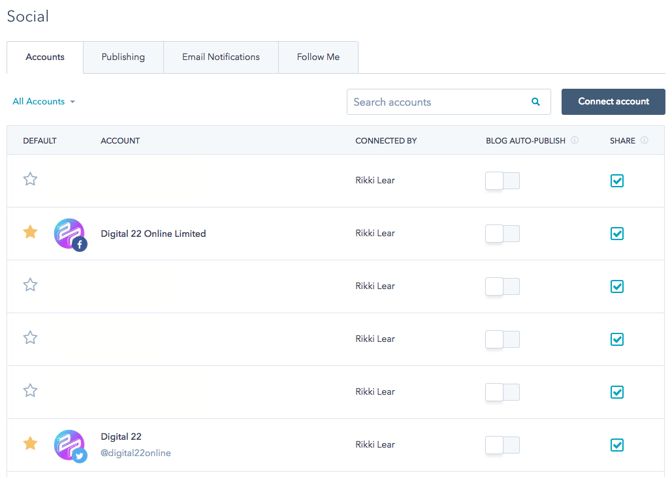The height and width of the screenshot is (477, 670).
Task: Open the All Accounts filter dropdown
Action: pyautogui.click(x=43, y=102)
